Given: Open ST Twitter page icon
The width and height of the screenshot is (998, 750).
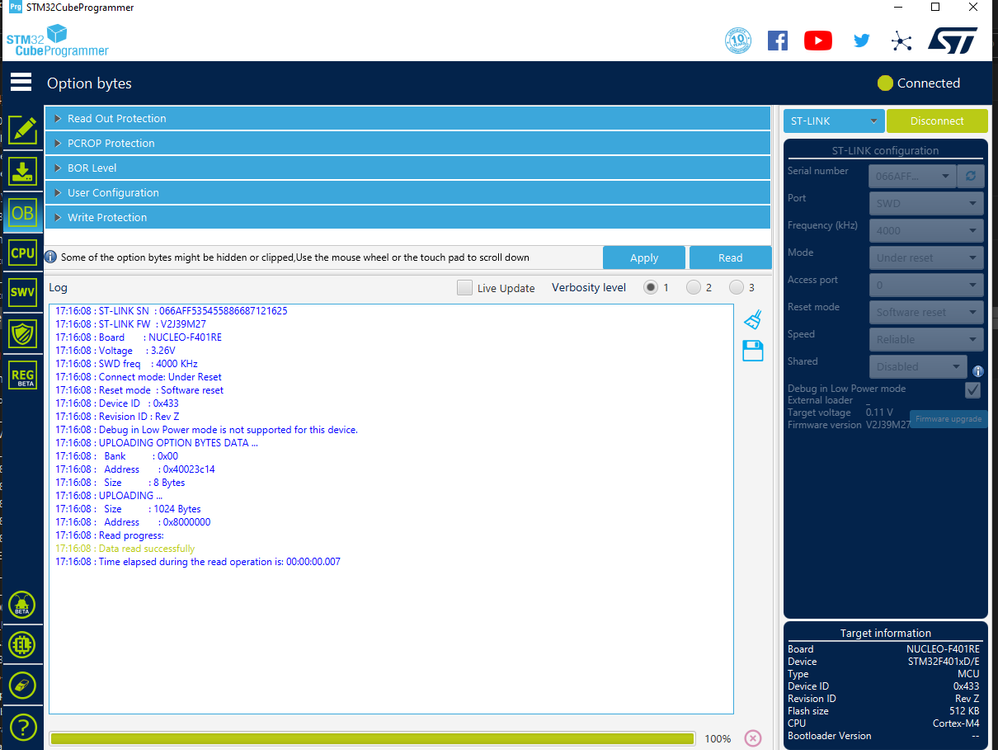Looking at the screenshot, I should point(861,41).
